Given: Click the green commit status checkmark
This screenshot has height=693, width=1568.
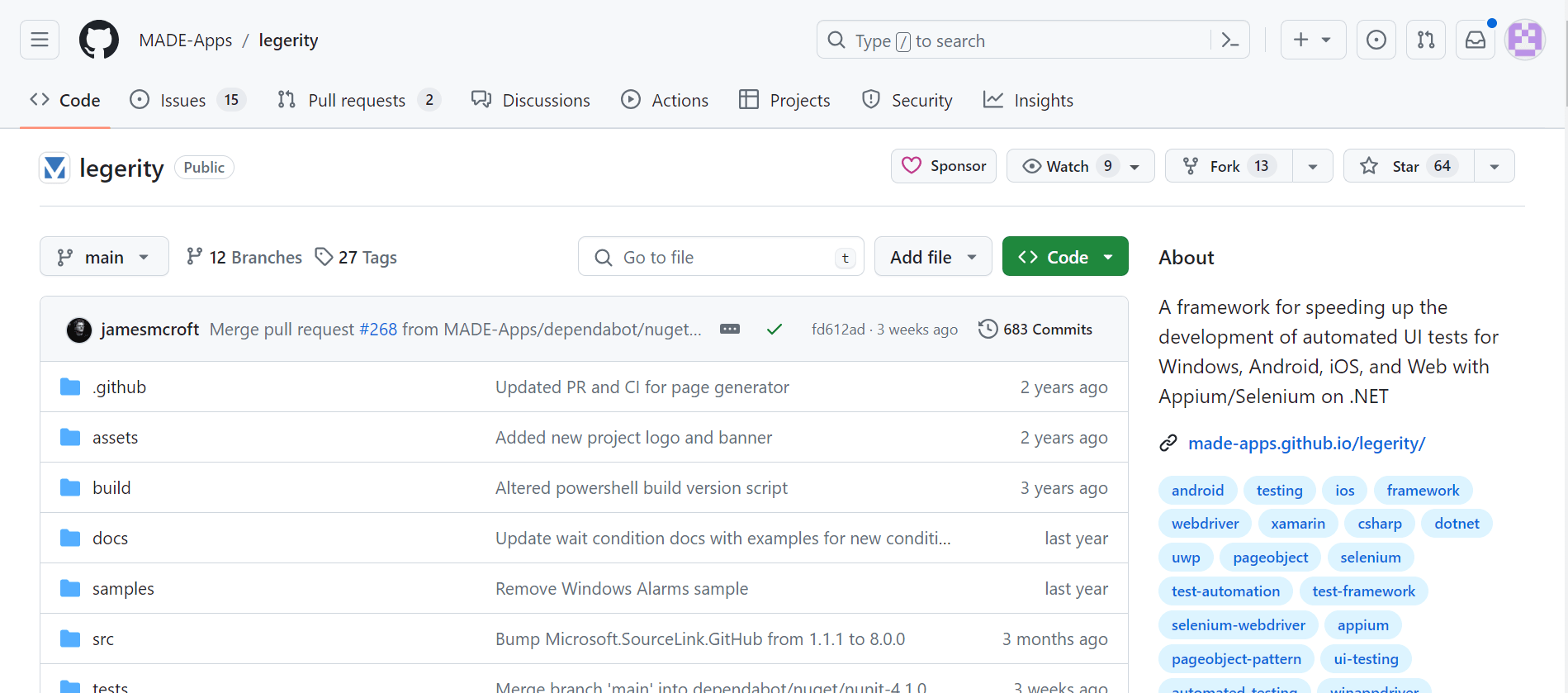Looking at the screenshot, I should click(x=774, y=329).
